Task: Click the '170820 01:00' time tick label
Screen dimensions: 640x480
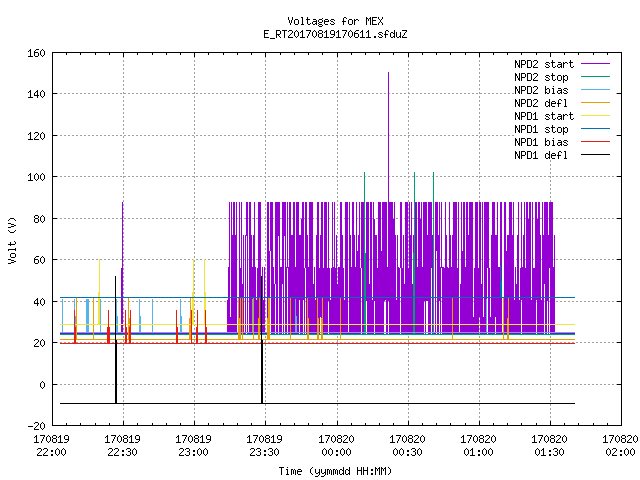Action: click(x=478, y=446)
